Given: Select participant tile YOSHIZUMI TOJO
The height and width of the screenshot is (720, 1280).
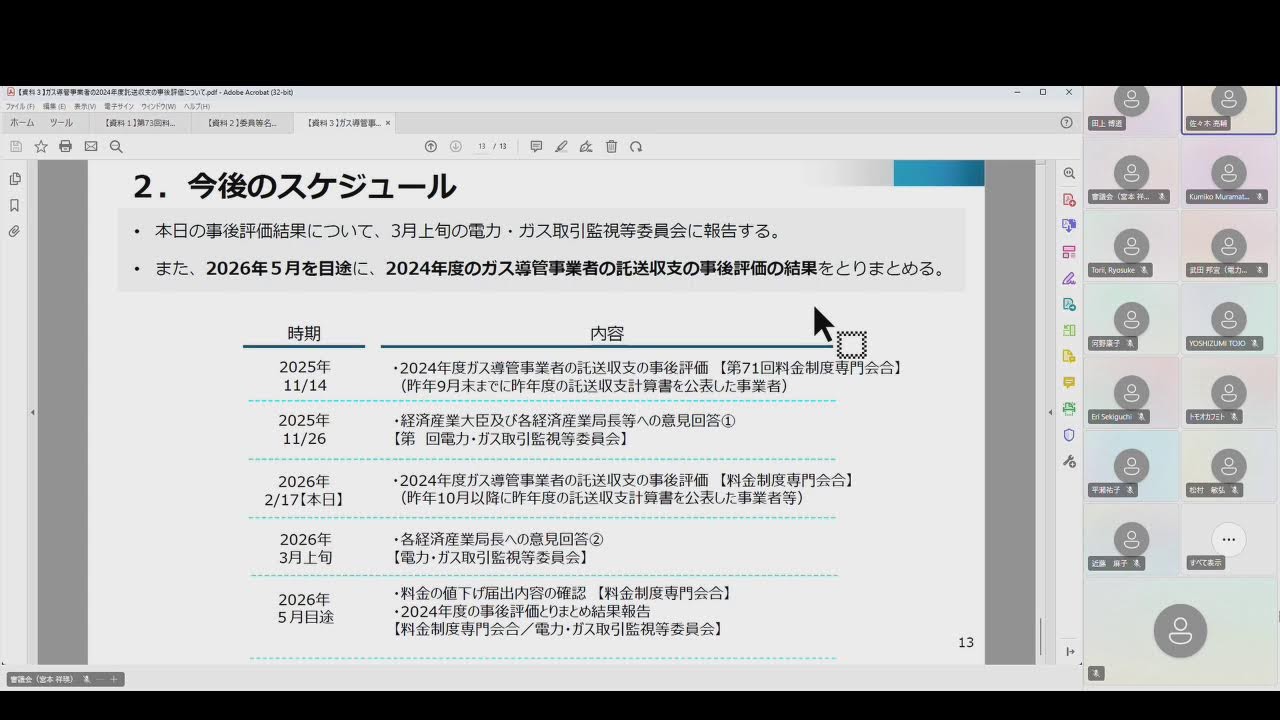Looking at the screenshot, I should (1228, 319).
